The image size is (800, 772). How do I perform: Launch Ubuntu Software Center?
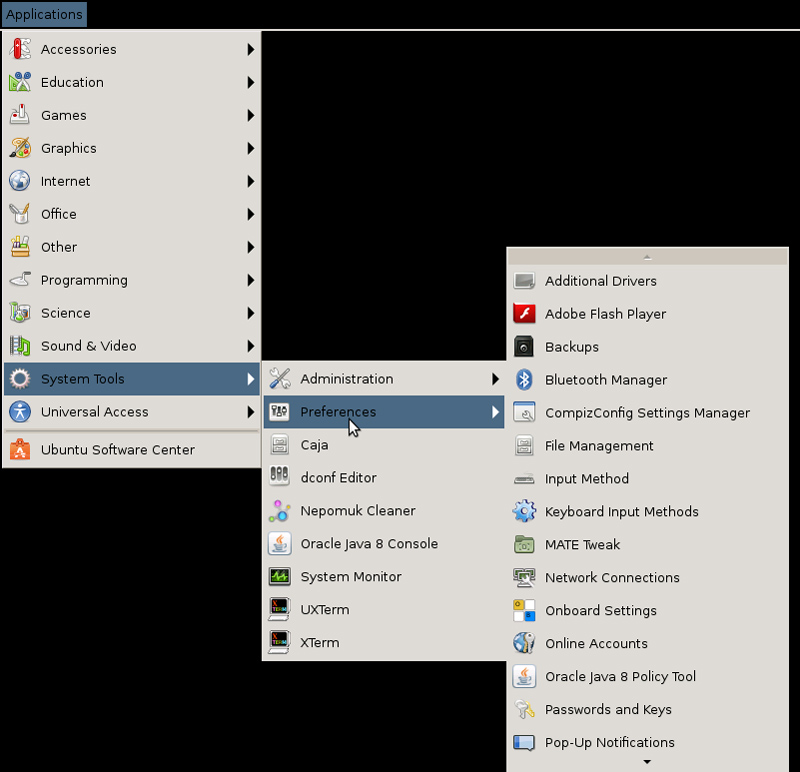click(132, 450)
